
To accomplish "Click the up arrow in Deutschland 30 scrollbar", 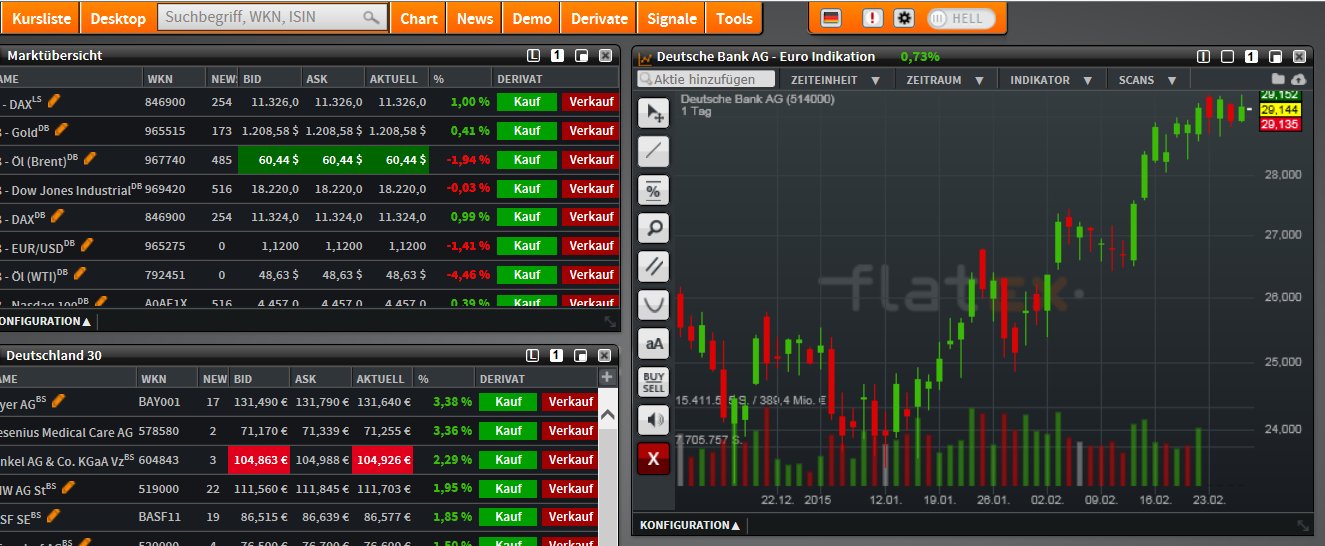I will click(x=606, y=414).
